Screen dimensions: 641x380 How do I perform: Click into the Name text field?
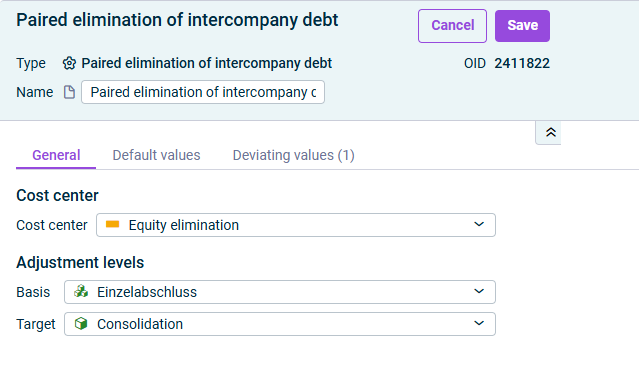[x=203, y=92]
